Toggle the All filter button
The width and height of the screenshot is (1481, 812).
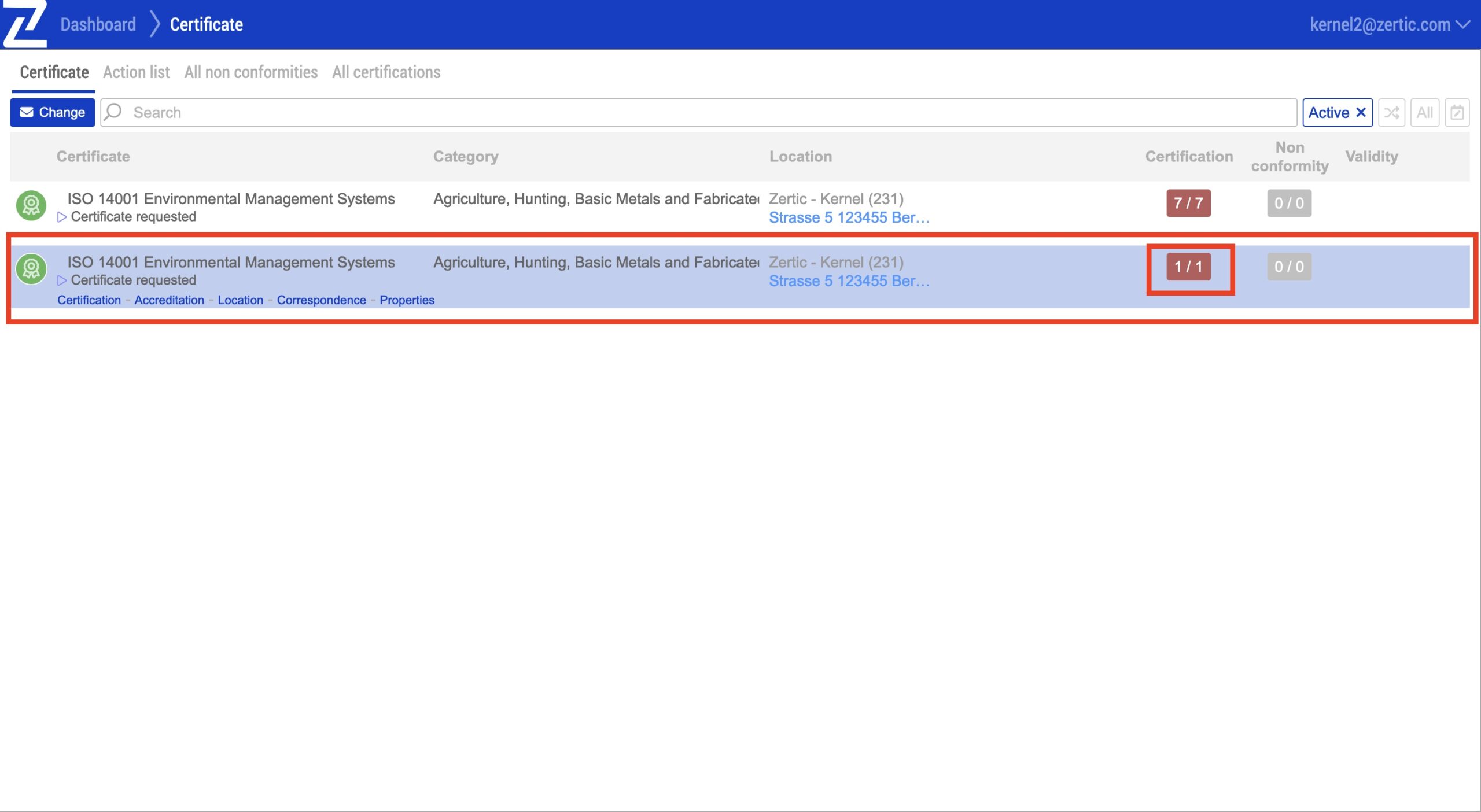(1424, 112)
